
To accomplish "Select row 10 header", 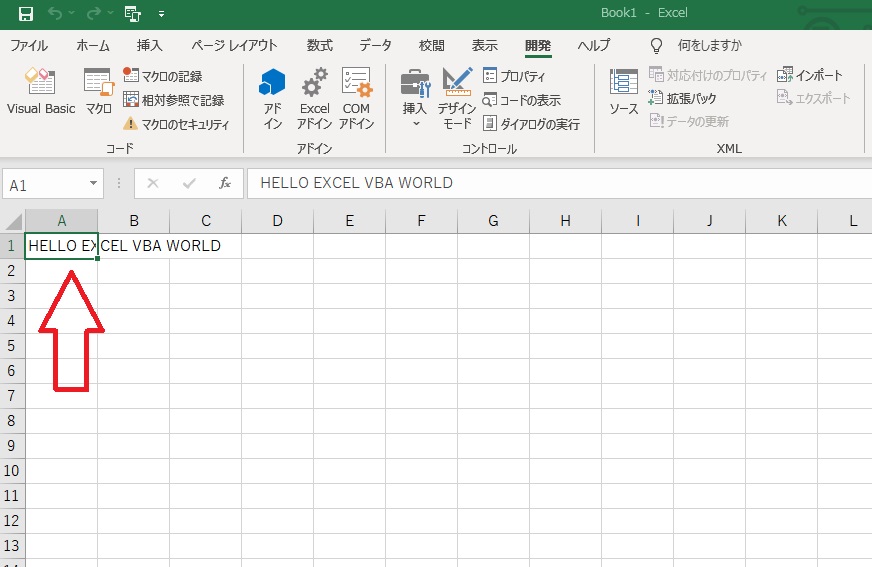I will (x=12, y=471).
